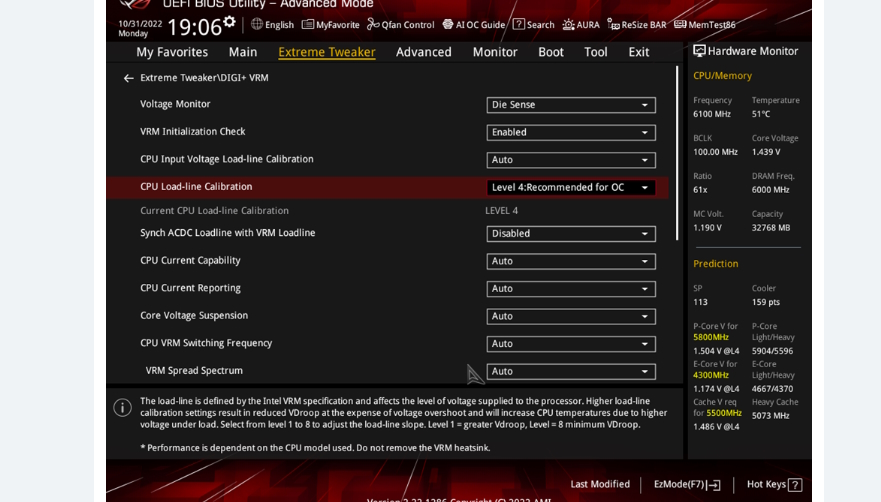Click the settings gear beside the clock

point(229,22)
